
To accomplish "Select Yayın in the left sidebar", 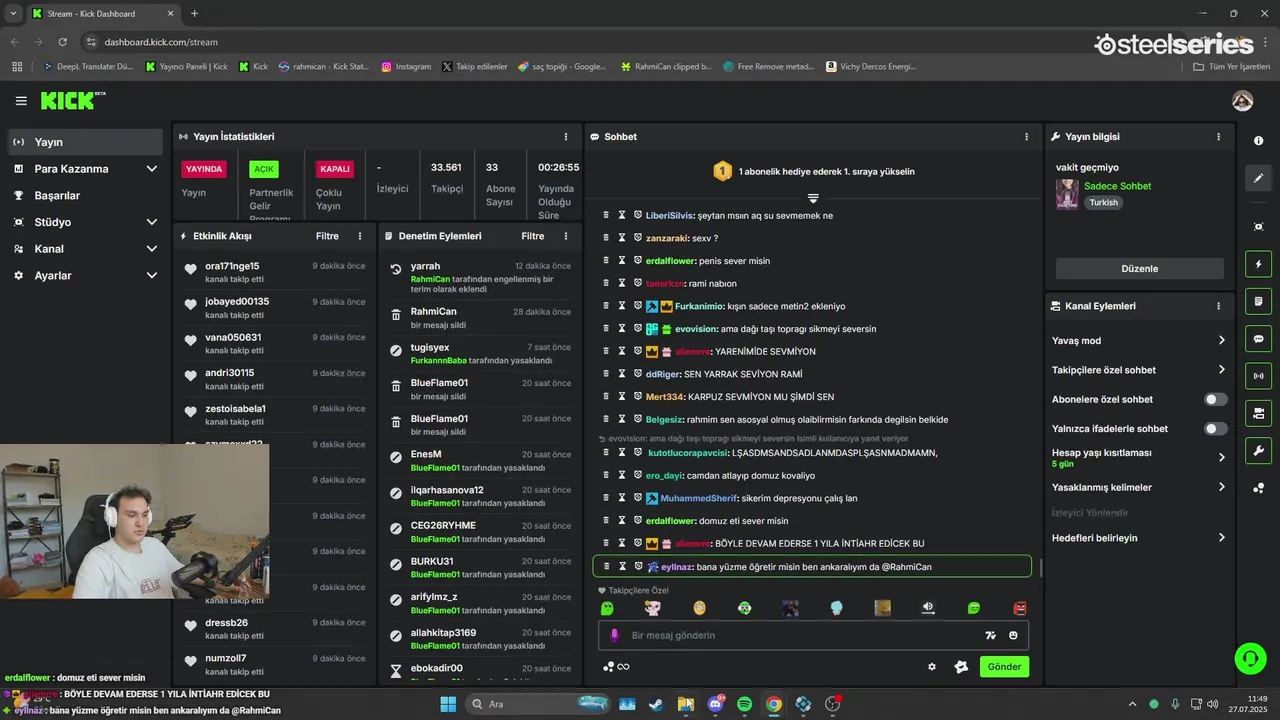I will click(85, 142).
